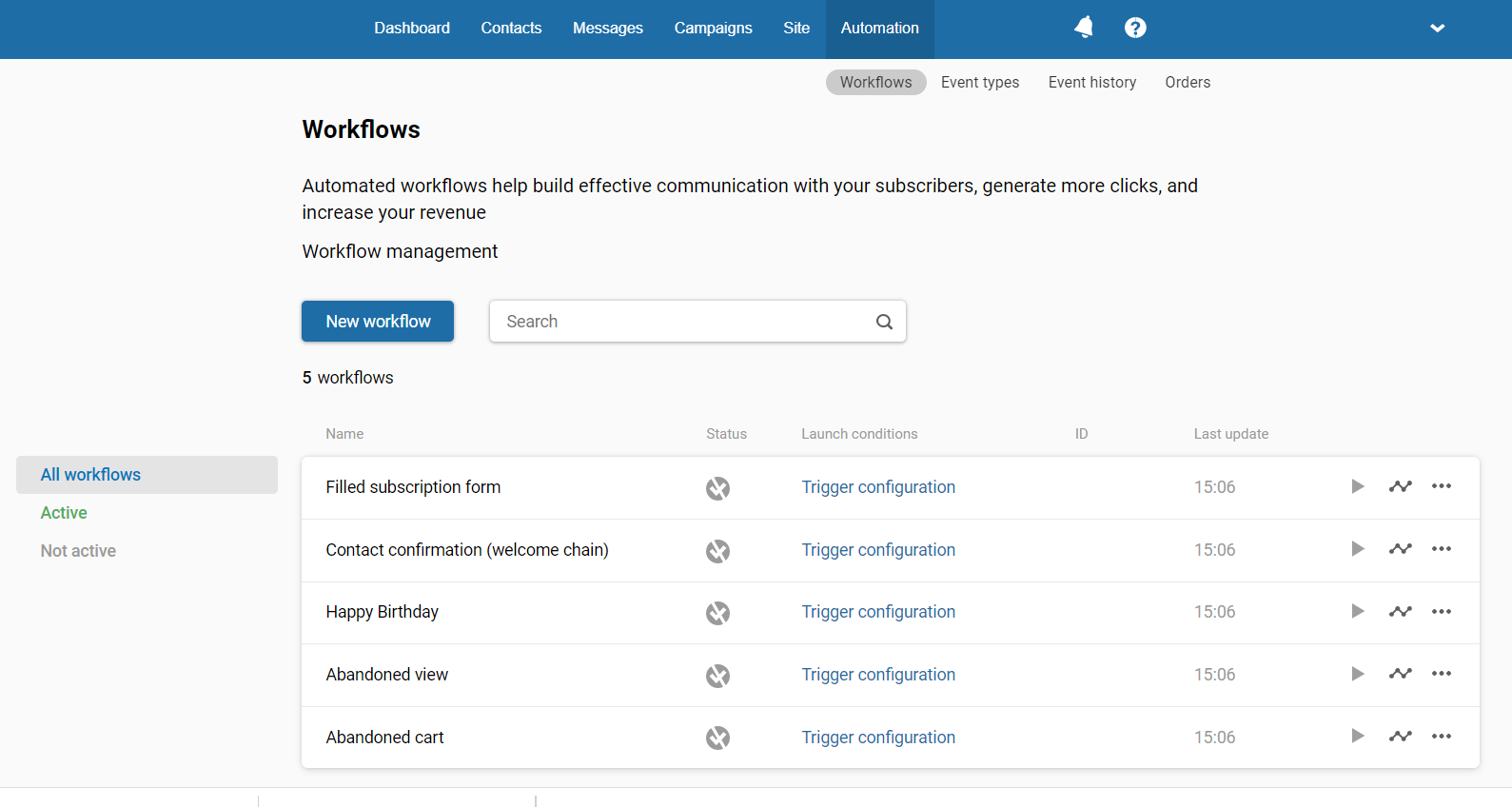The image size is (1512, 807).
Task: Filter by Active workflows
Action: (64, 513)
